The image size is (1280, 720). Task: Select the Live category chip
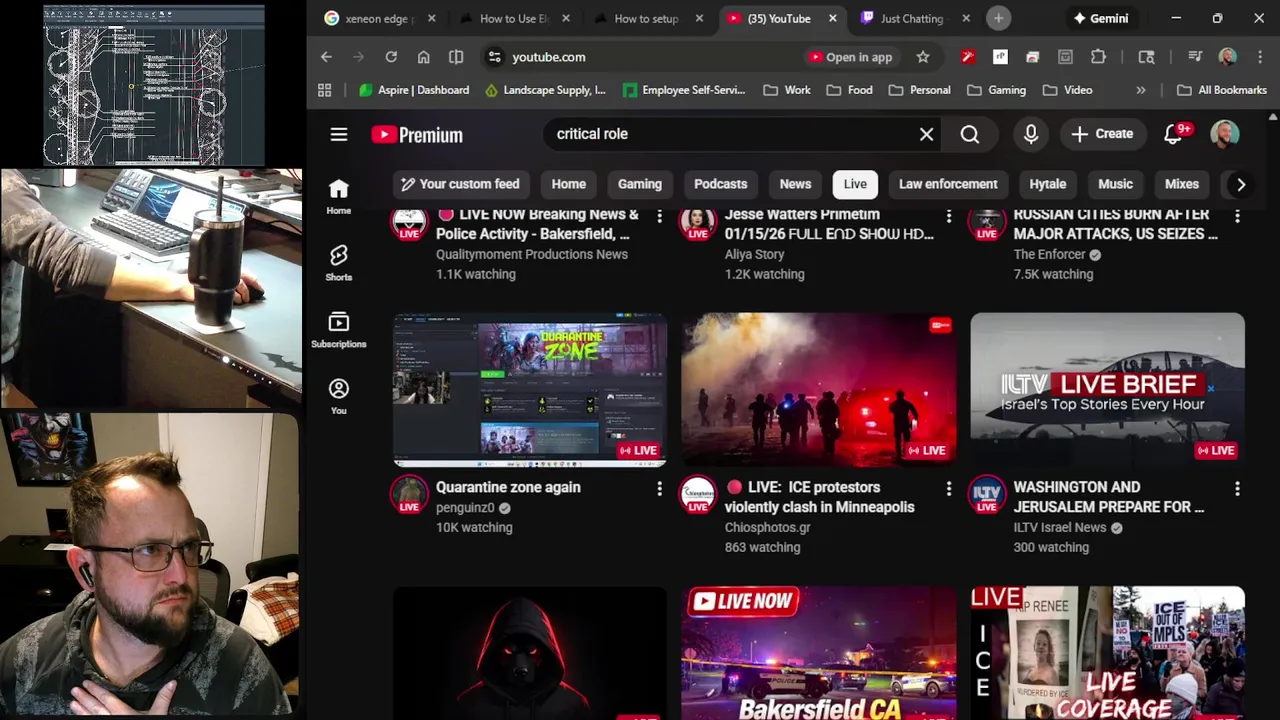click(x=855, y=184)
